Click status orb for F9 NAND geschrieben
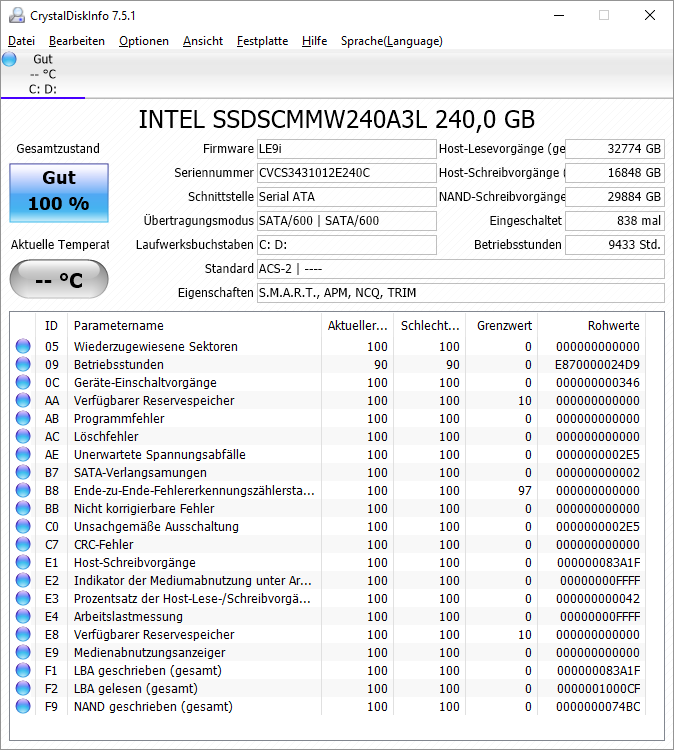This screenshot has height=750, width=674. pyautogui.click(x=23, y=706)
